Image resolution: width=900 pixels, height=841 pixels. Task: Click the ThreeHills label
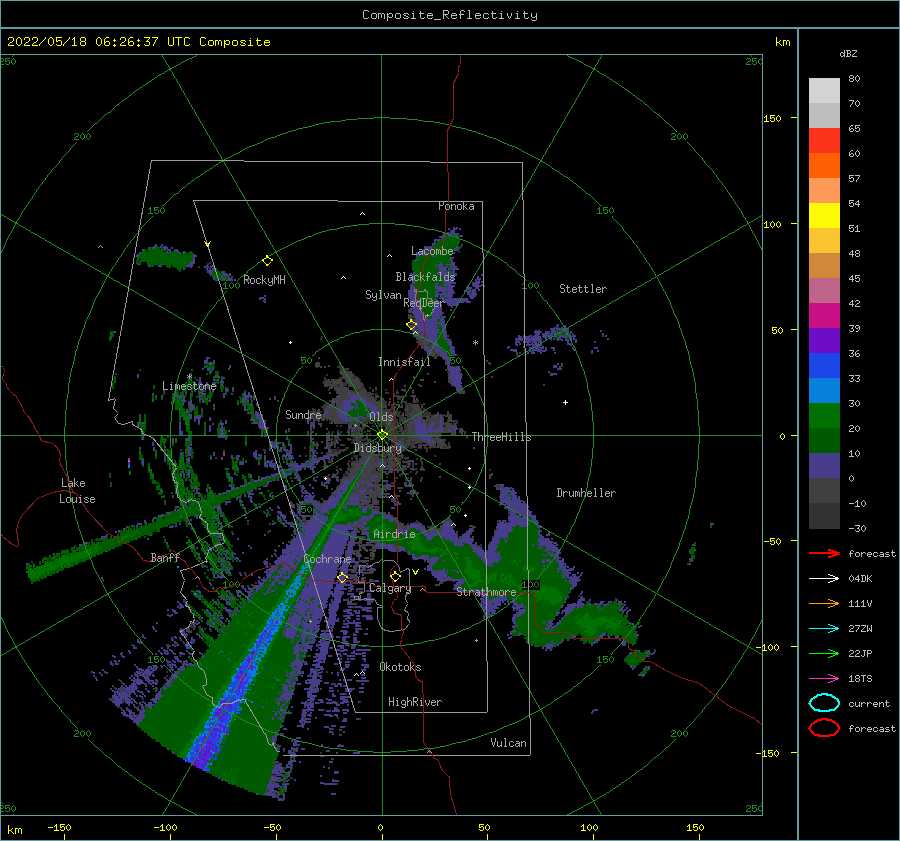[x=501, y=437]
